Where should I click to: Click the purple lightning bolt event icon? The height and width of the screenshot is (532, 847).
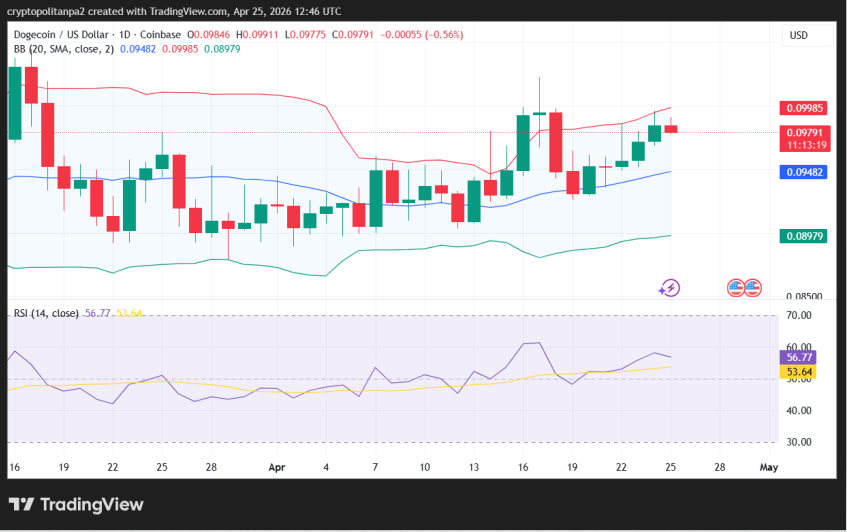click(669, 288)
